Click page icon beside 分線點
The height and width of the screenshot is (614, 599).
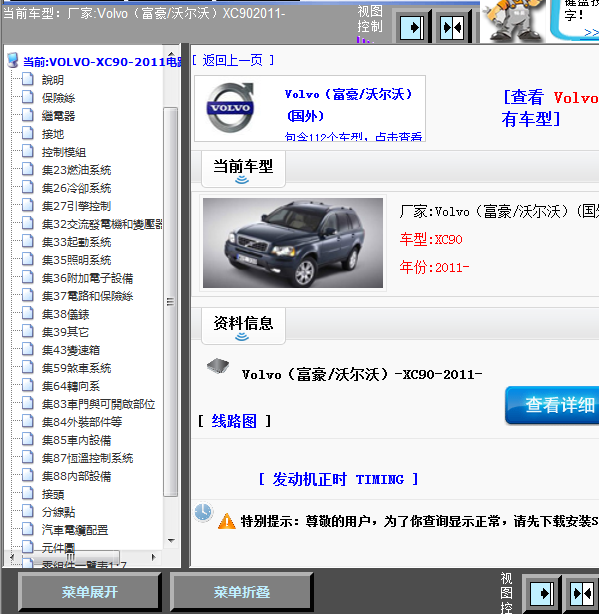click(x=28, y=511)
